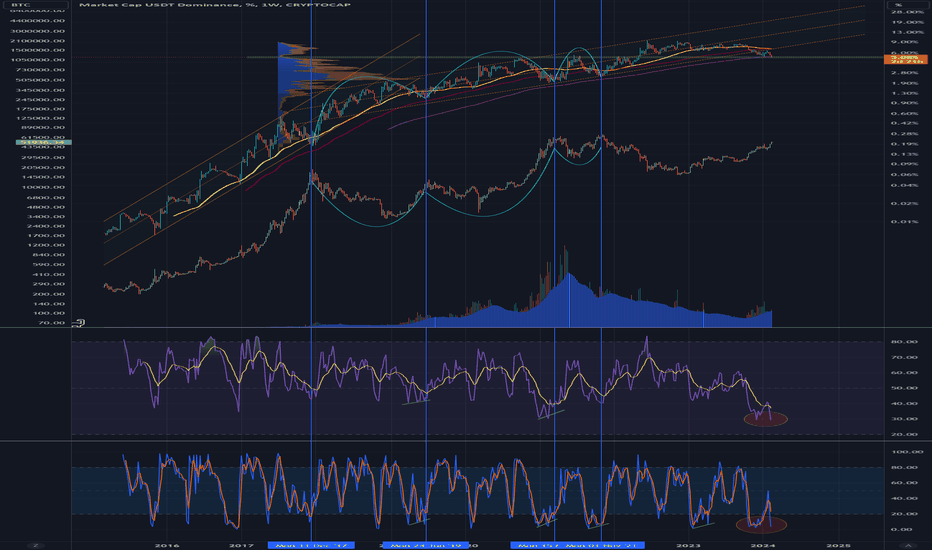Click the 0.06% scale value
Image resolution: width=932 pixels, height=550 pixels.
click(x=905, y=175)
